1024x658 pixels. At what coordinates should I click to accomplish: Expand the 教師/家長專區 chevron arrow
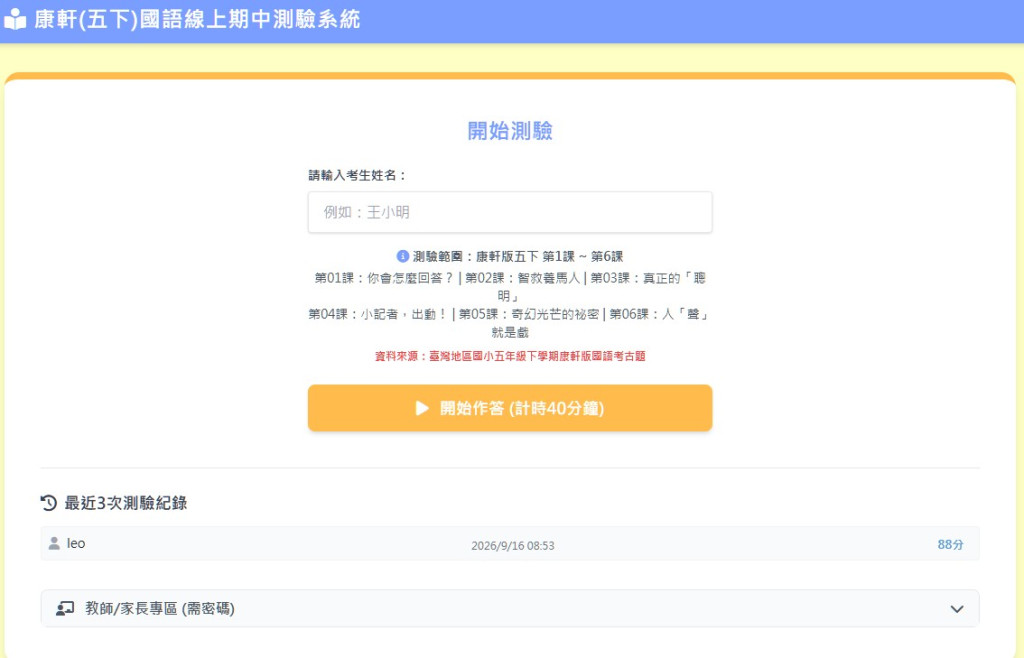[x=957, y=609]
